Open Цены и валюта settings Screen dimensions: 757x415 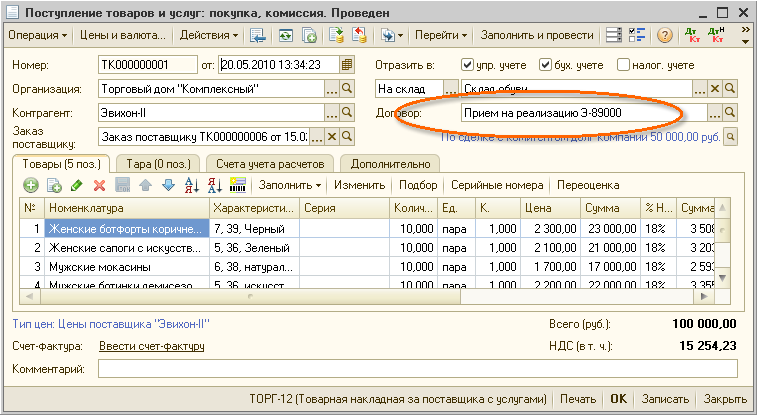click(x=123, y=35)
